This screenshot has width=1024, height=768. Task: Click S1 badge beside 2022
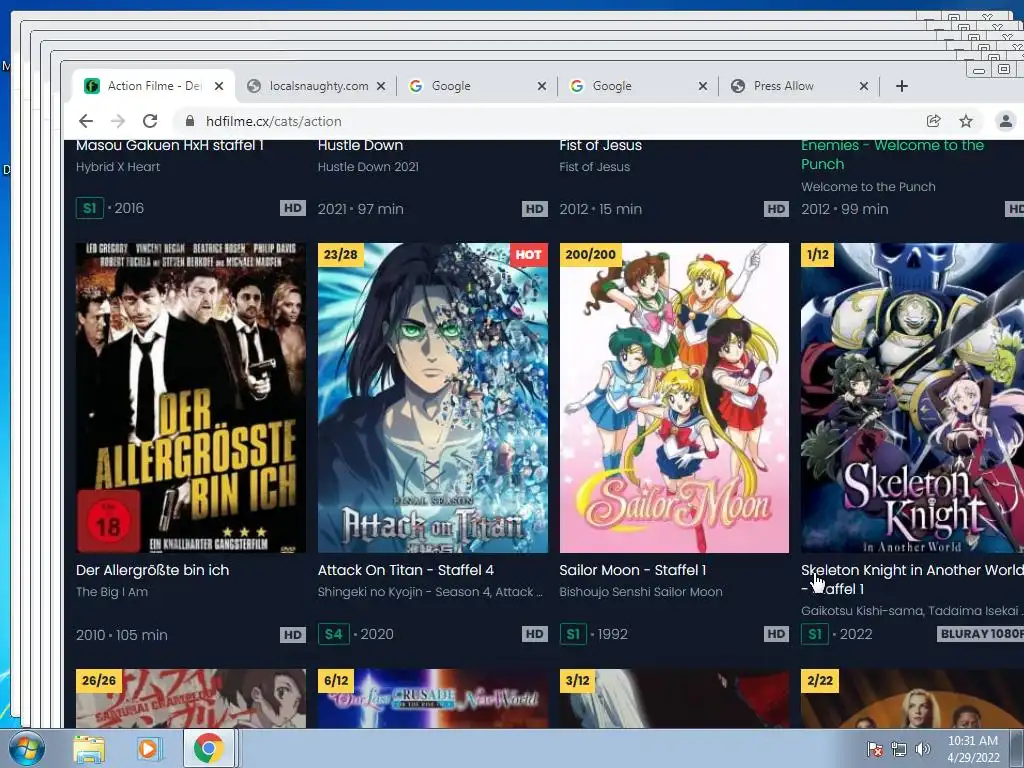[x=815, y=634]
